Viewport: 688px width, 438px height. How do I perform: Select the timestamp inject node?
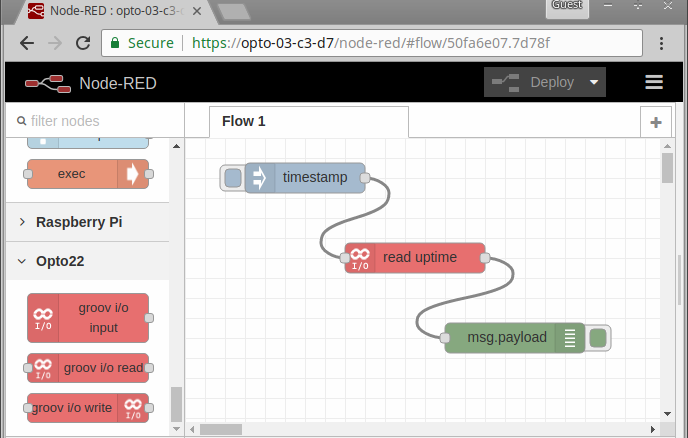tap(305, 178)
